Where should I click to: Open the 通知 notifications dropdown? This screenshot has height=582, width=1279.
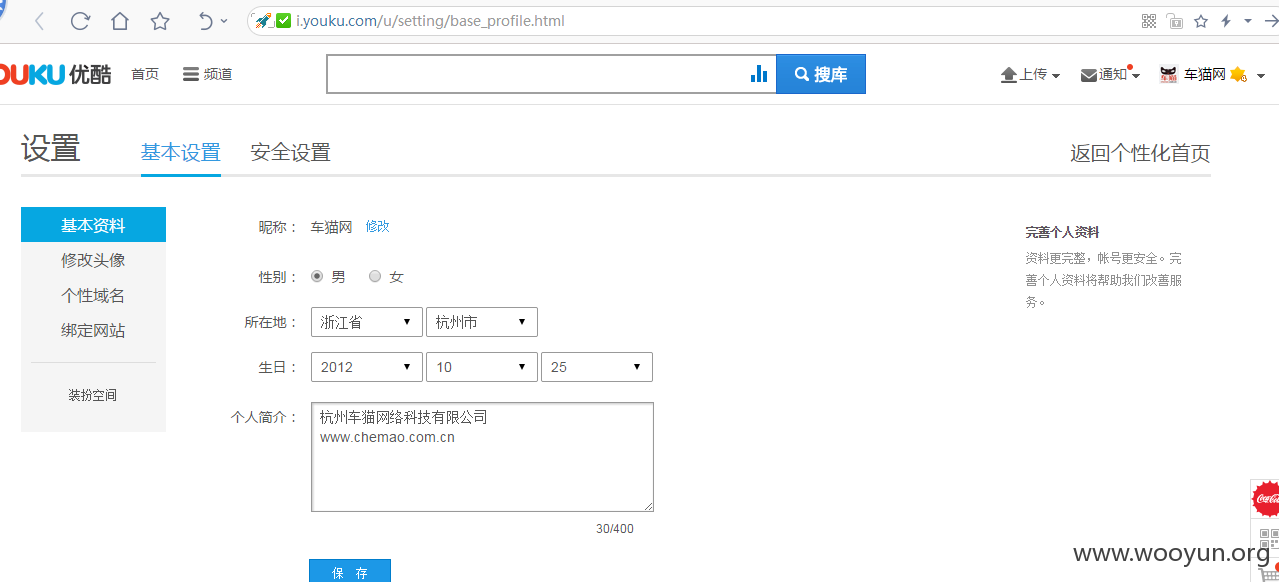tap(1110, 75)
